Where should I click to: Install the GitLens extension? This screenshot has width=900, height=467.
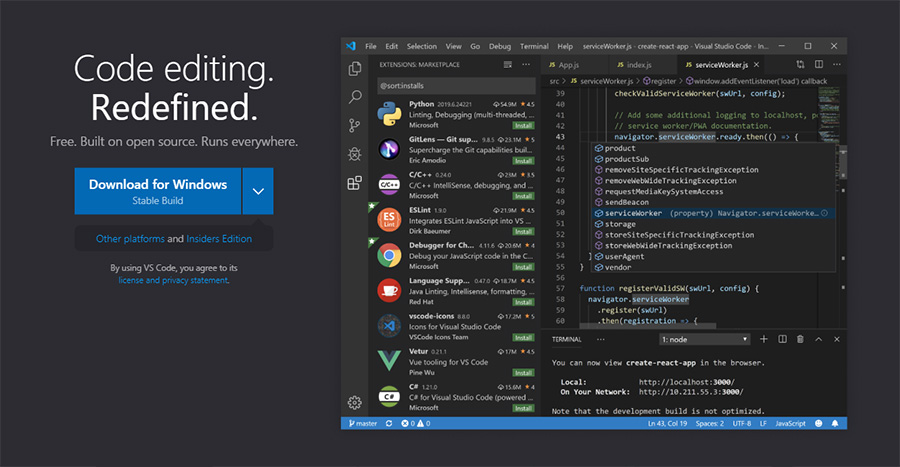point(523,161)
